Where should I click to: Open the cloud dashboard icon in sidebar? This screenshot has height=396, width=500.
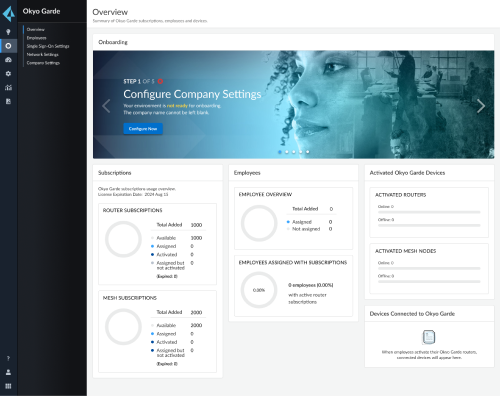(8, 60)
